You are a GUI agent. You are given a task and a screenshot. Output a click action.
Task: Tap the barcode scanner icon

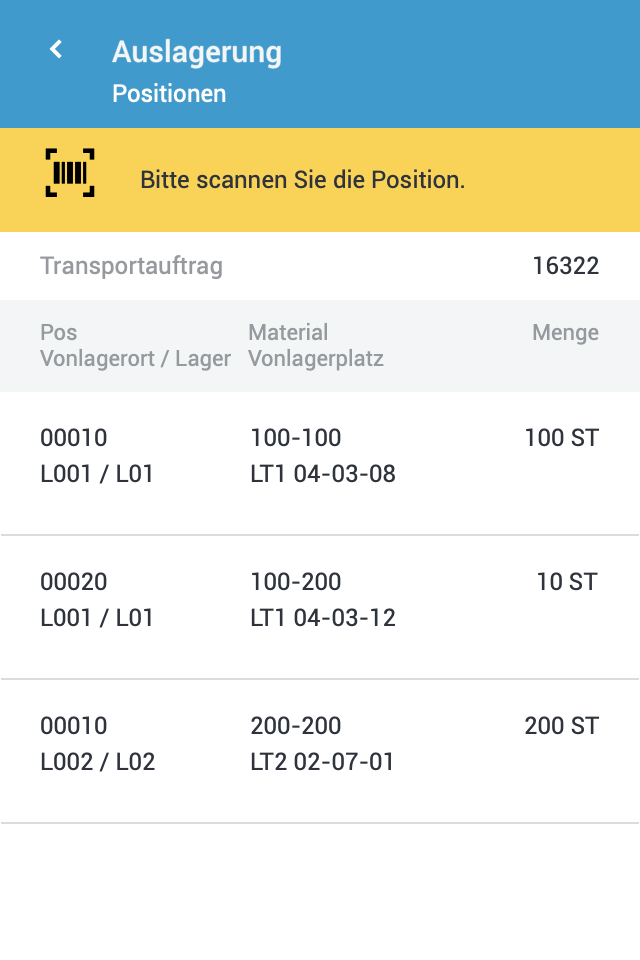point(70,172)
